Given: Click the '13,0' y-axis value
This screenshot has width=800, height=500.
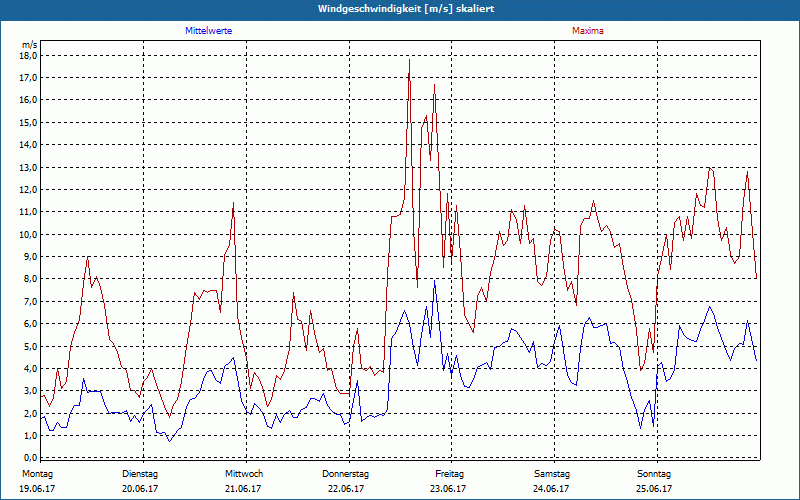Looking at the screenshot, I should point(29,167).
